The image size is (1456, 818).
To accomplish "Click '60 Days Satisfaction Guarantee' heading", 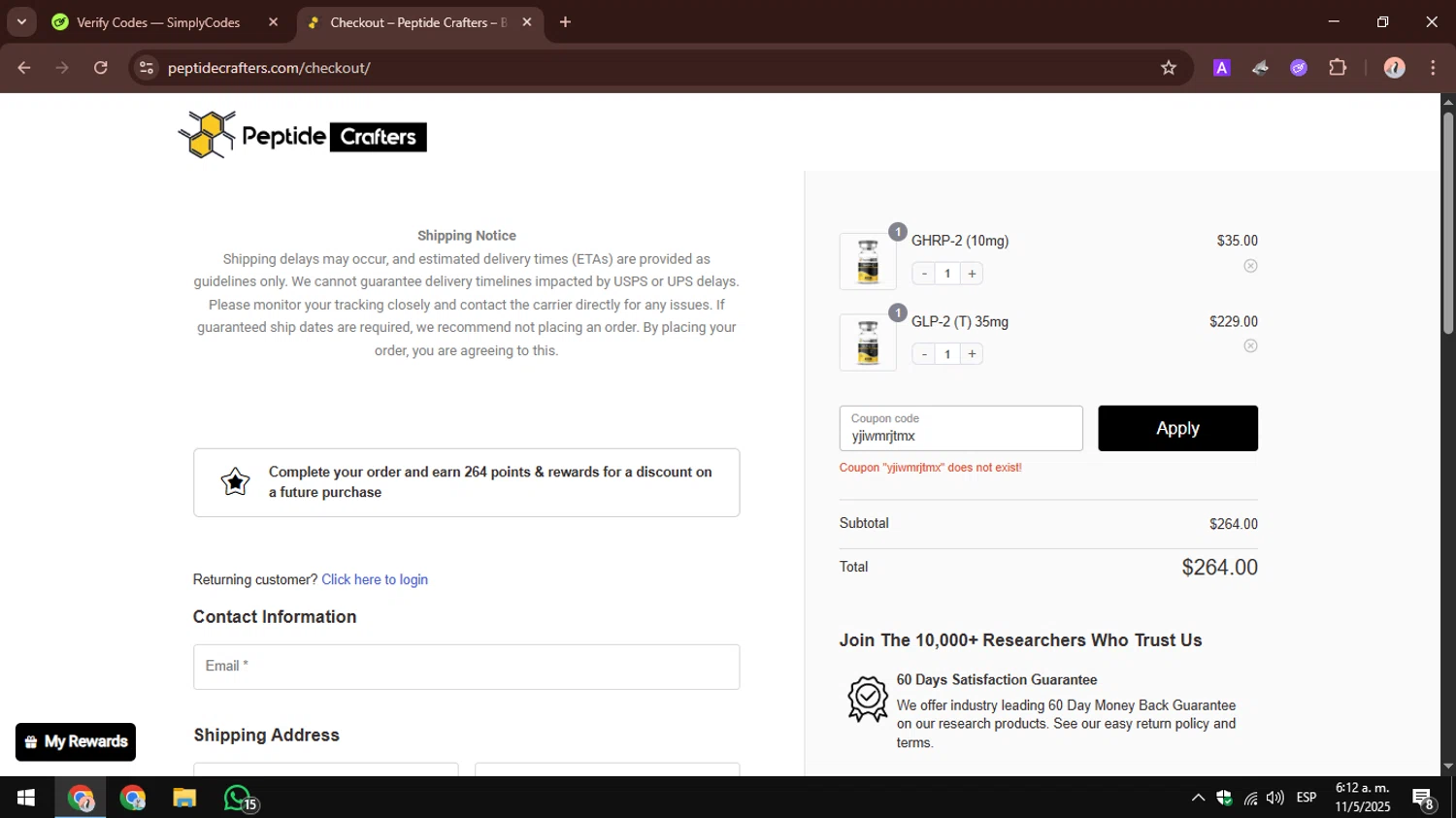I will coord(997,680).
